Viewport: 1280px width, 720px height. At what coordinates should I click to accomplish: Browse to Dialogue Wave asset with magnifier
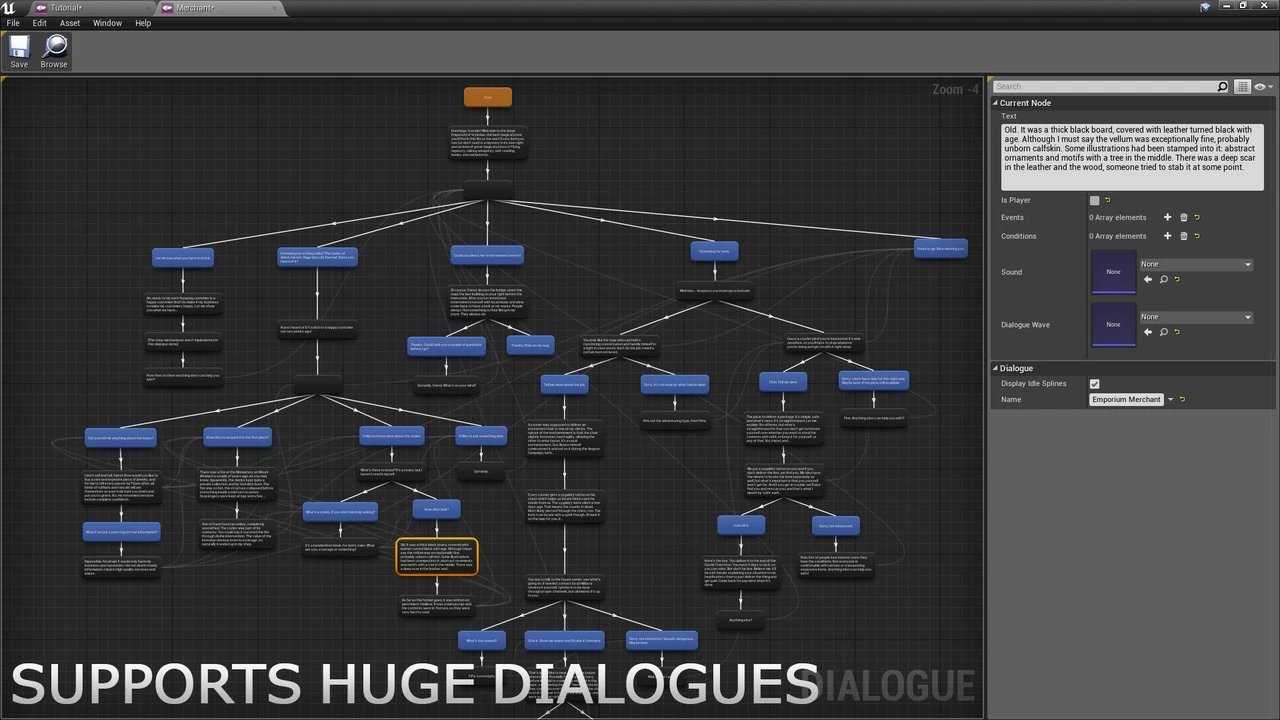[x=1163, y=332]
